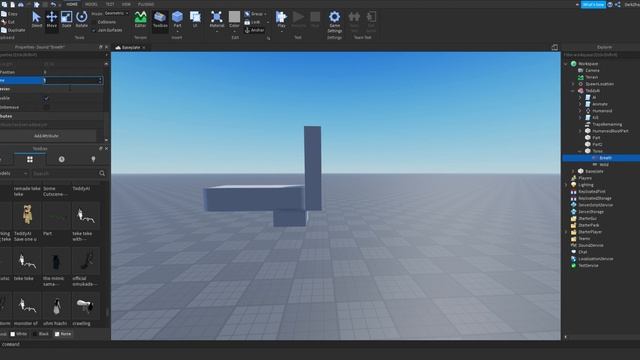This screenshot has height=360, width=640.
Task: Open the Toolbox Recent clock tab
Action: click(x=62, y=159)
